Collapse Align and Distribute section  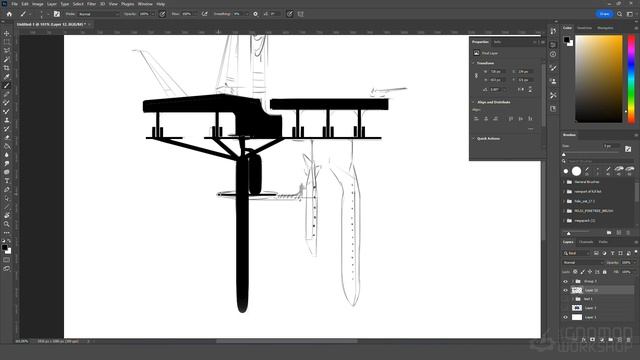point(473,102)
